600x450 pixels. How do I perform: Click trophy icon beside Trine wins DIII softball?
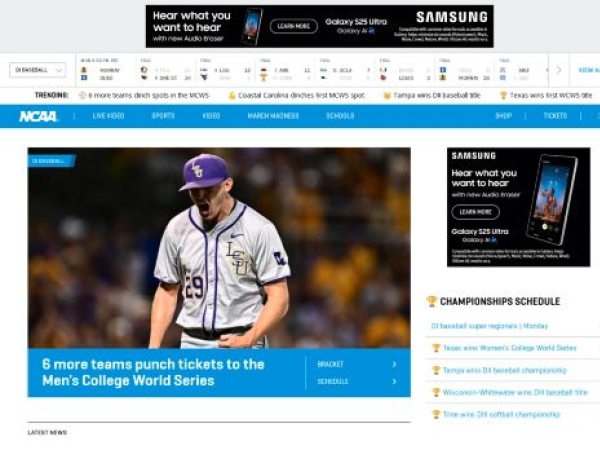click(x=435, y=414)
